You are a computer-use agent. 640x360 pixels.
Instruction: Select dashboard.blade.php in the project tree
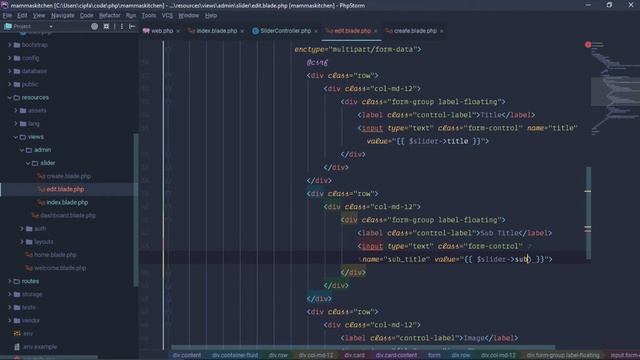(68, 216)
